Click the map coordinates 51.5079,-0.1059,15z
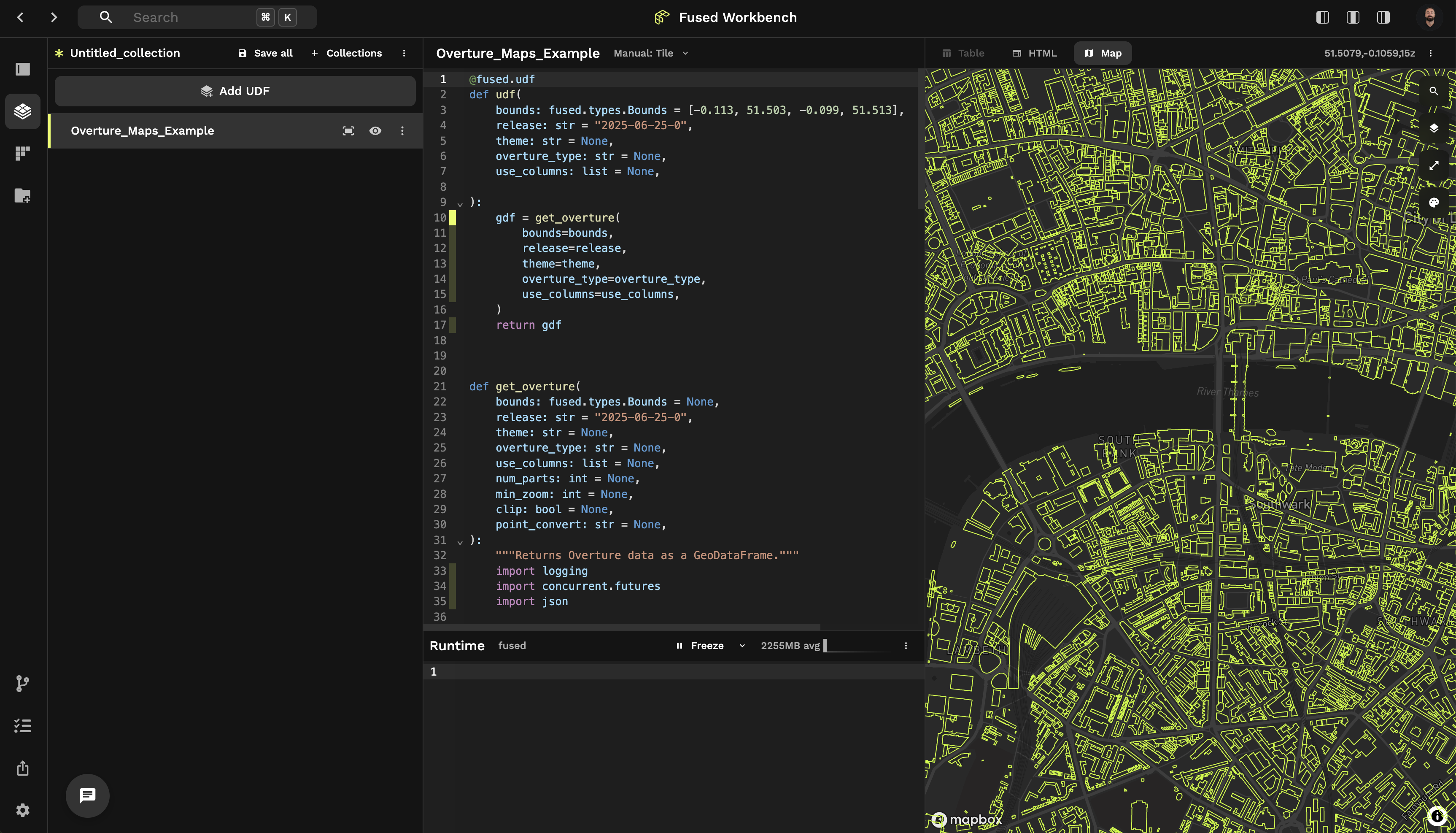Image resolution: width=1456 pixels, height=833 pixels. [x=1369, y=53]
